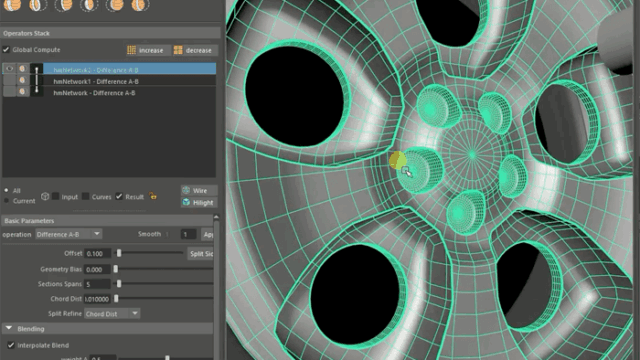Viewport: 640px width, 360px height.
Task: Click the cube icon beside the Input checkbox
Action: click(x=45, y=196)
